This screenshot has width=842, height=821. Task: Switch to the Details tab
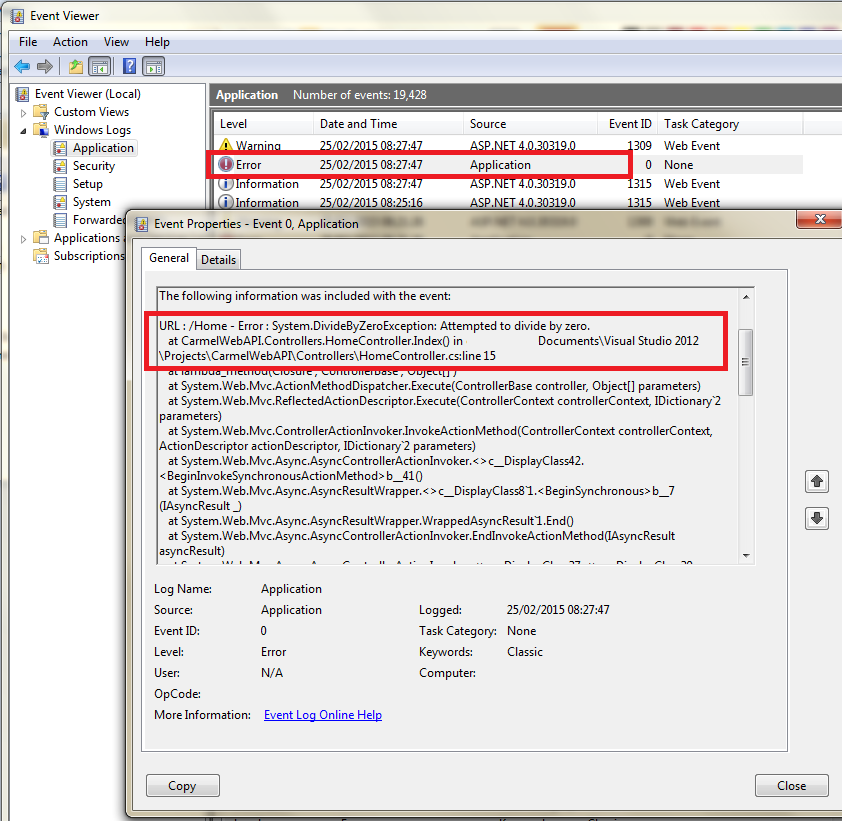(218, 260)
